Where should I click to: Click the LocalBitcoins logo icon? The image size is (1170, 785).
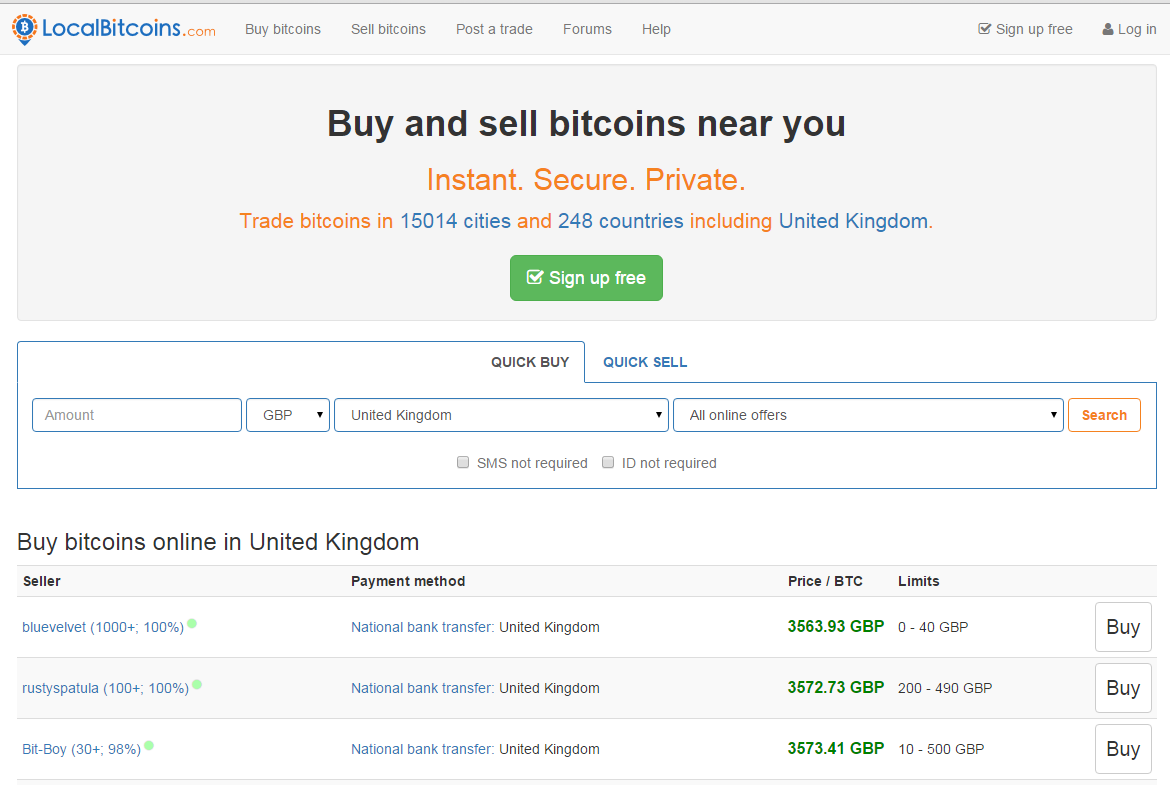point(25,29)
